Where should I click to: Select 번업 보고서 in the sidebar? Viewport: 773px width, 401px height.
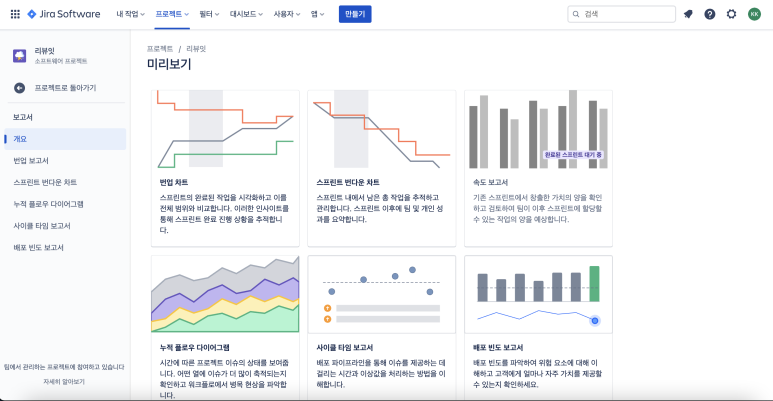pos(31,160)
